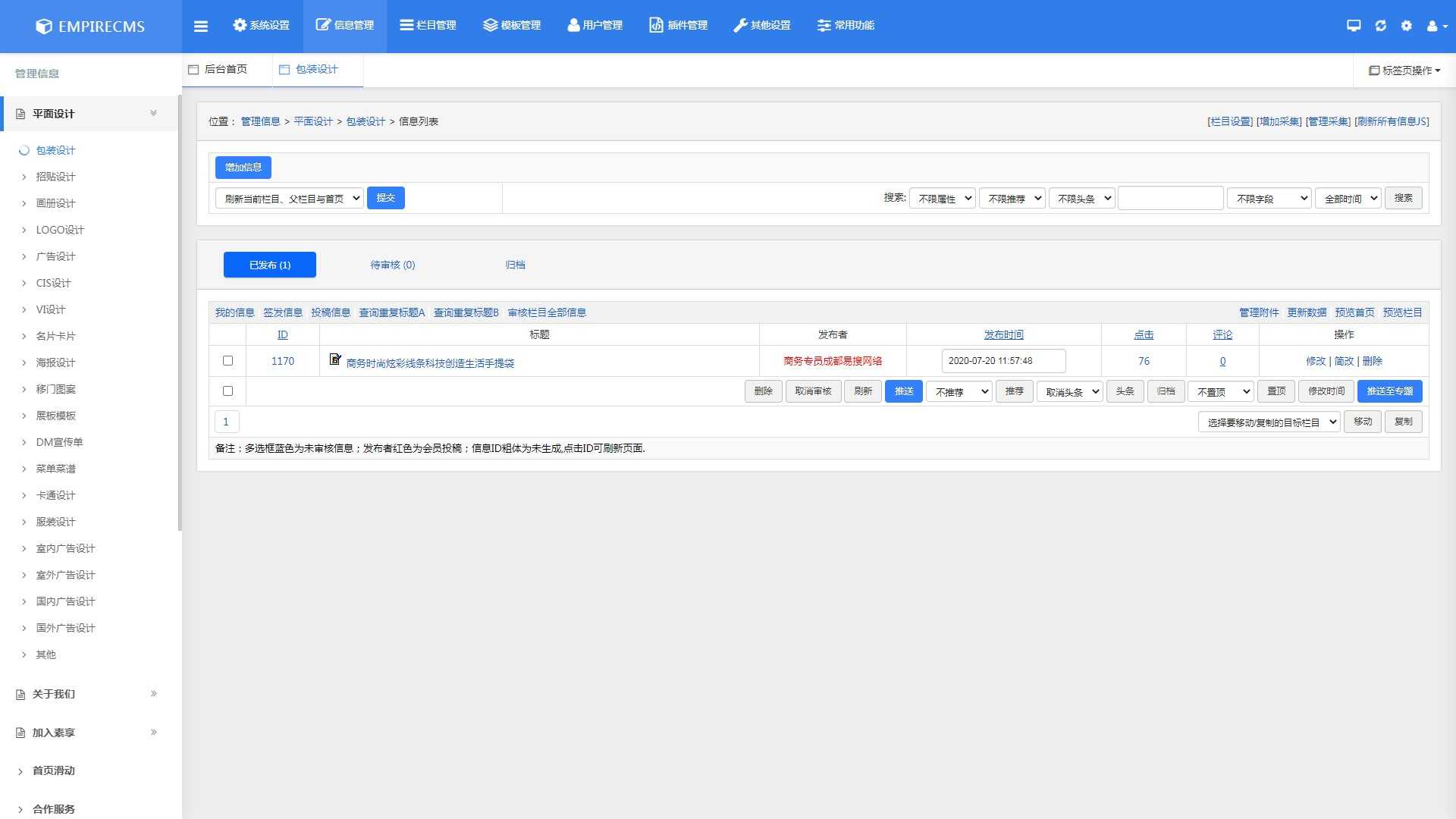Click the 推送至专题 button
This screenshot has width=1456, height=819.
coord(1389,391)
